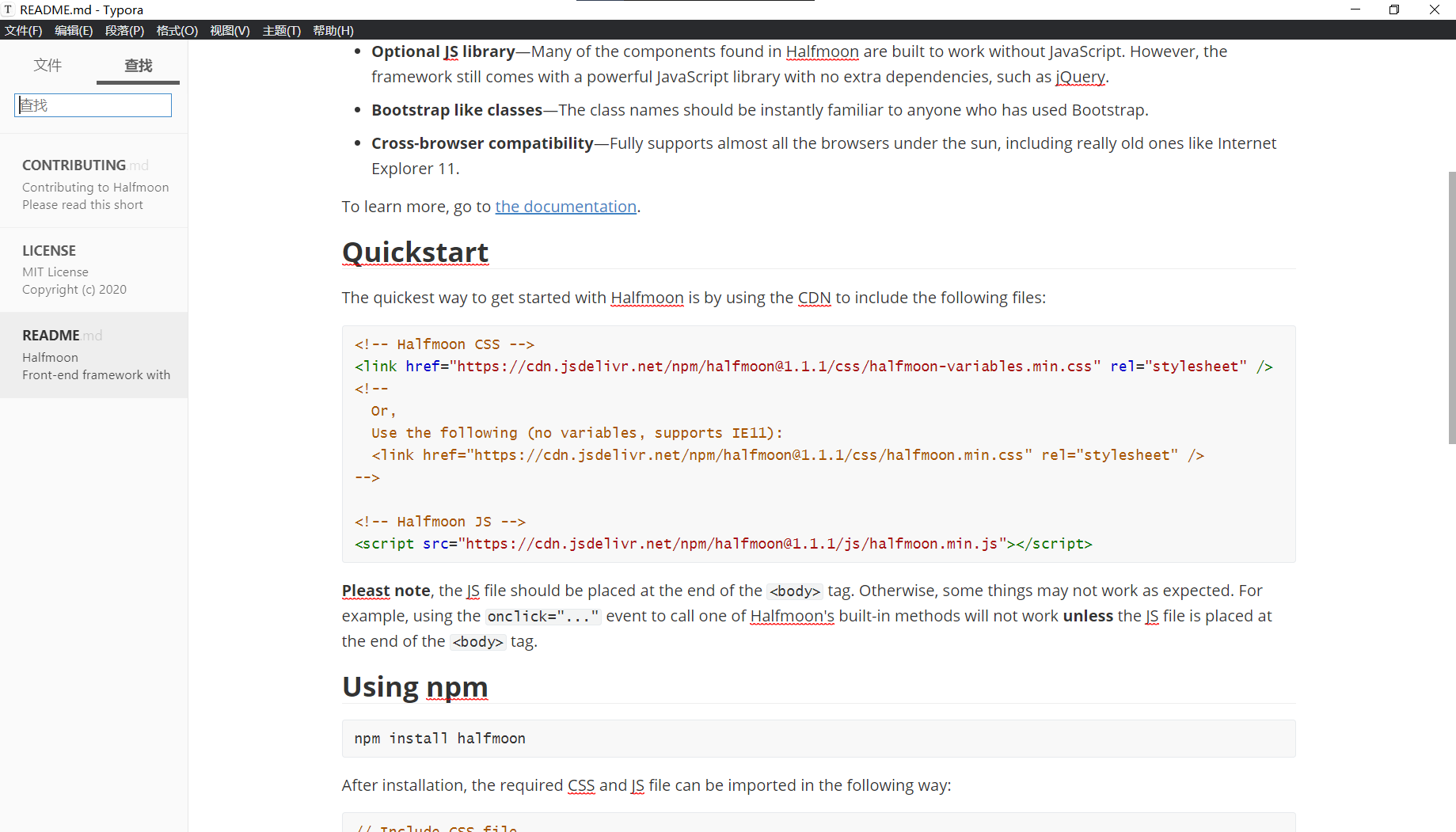The width and height of the screenshot is (1456, 832).
Task: Open the 帮助(H) menu
Action: (333, 30)
